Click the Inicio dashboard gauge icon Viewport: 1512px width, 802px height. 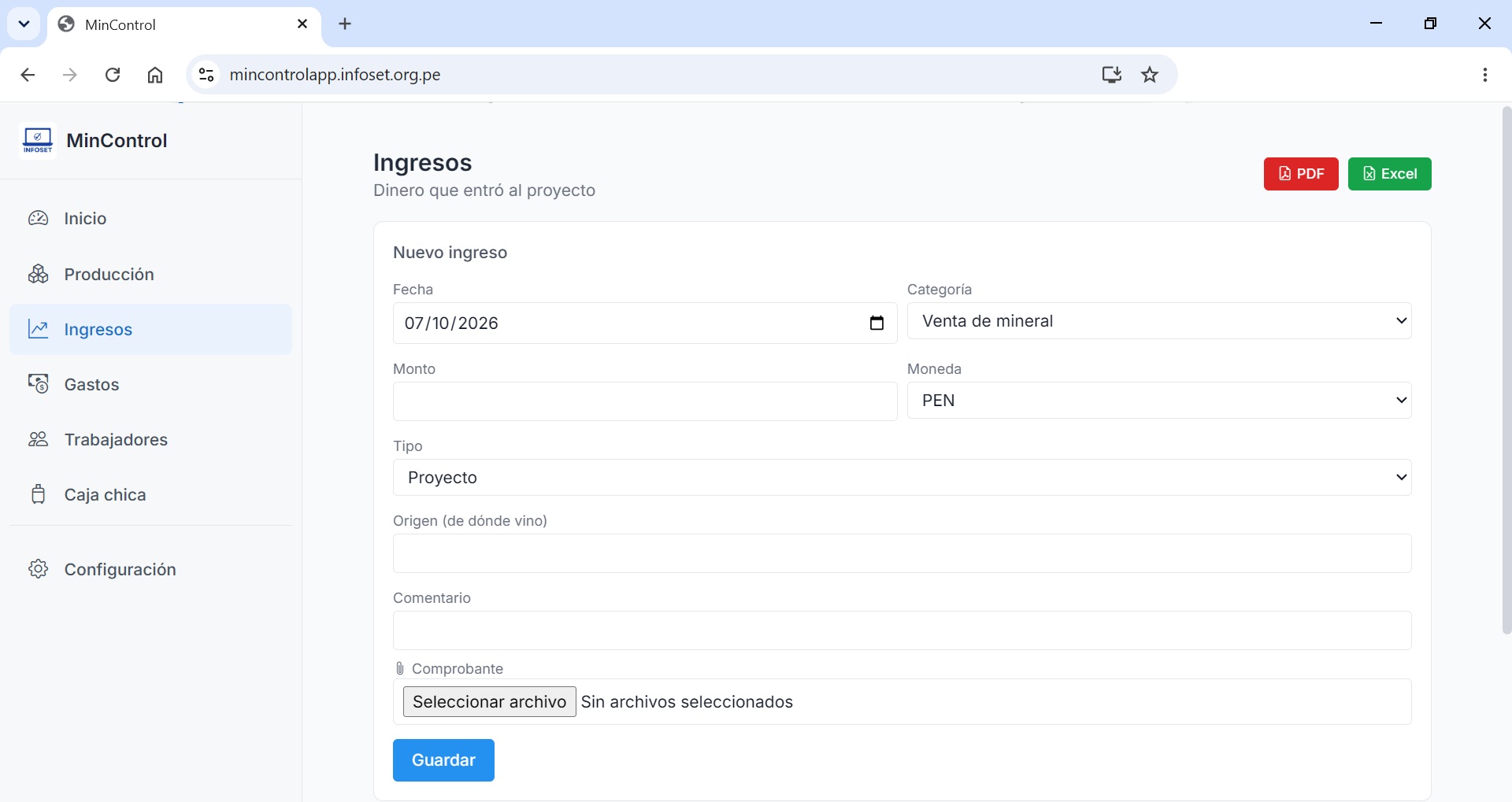coord(39,218)
